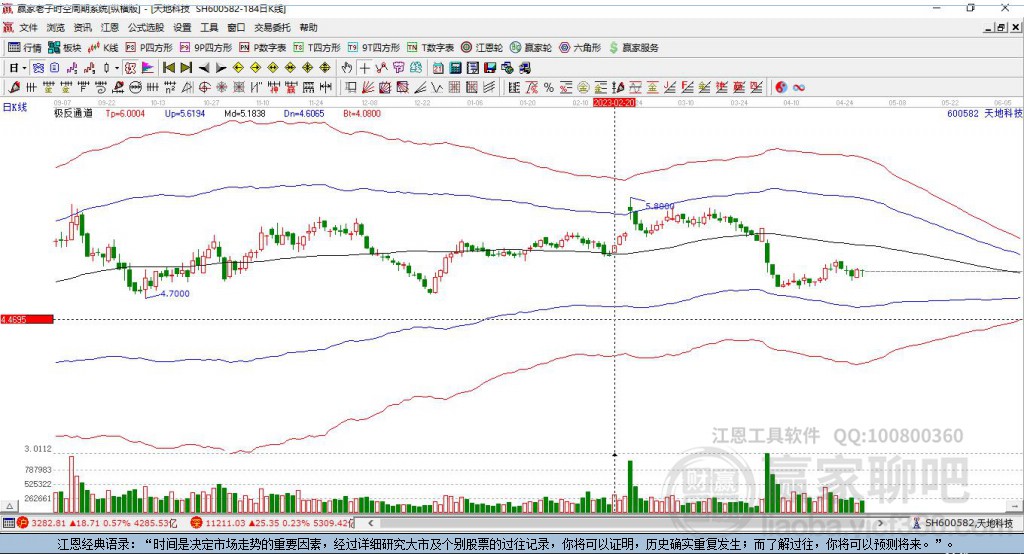Click the save floppy disk icon

point(490,68)
